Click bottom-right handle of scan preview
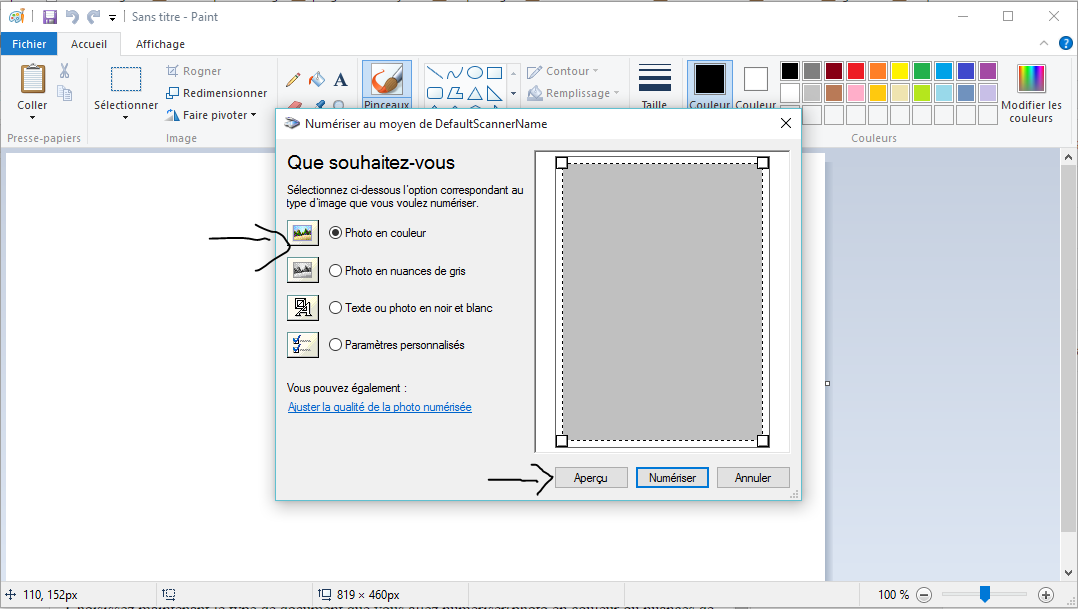This screenshot has height=609, width=1078. [x=762, y=441]
